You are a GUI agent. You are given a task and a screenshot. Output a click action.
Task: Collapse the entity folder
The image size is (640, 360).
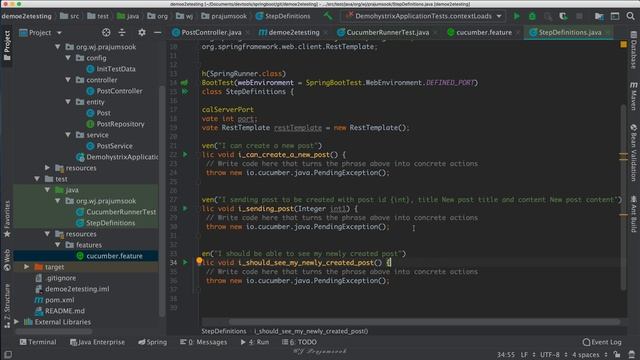point(68,102)
